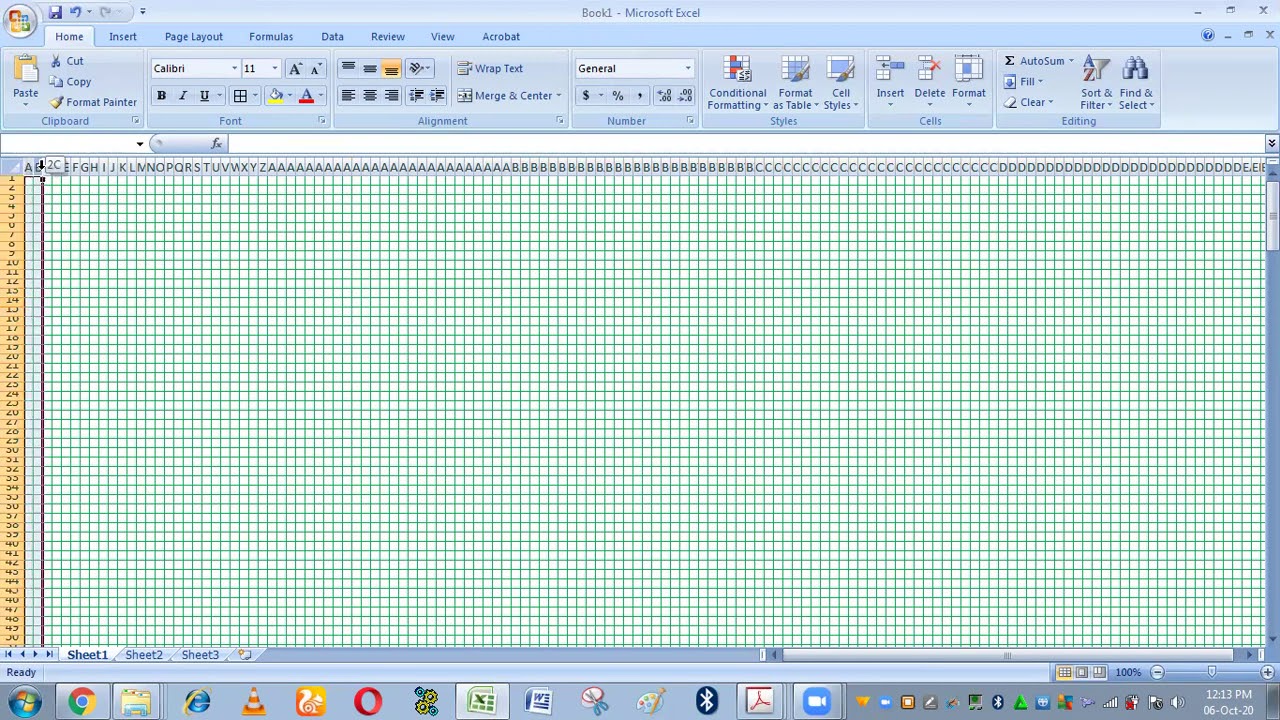Expand the font size dropdown
This screenshot has width=1280, height=720.
click(274, 68)
